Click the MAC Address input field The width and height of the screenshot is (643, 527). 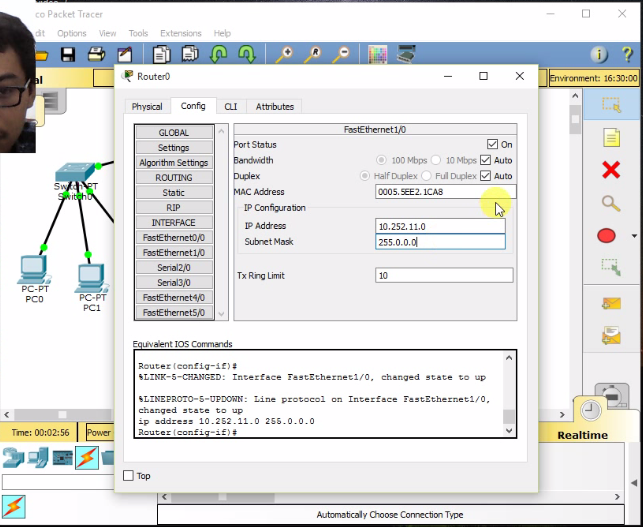445,192
